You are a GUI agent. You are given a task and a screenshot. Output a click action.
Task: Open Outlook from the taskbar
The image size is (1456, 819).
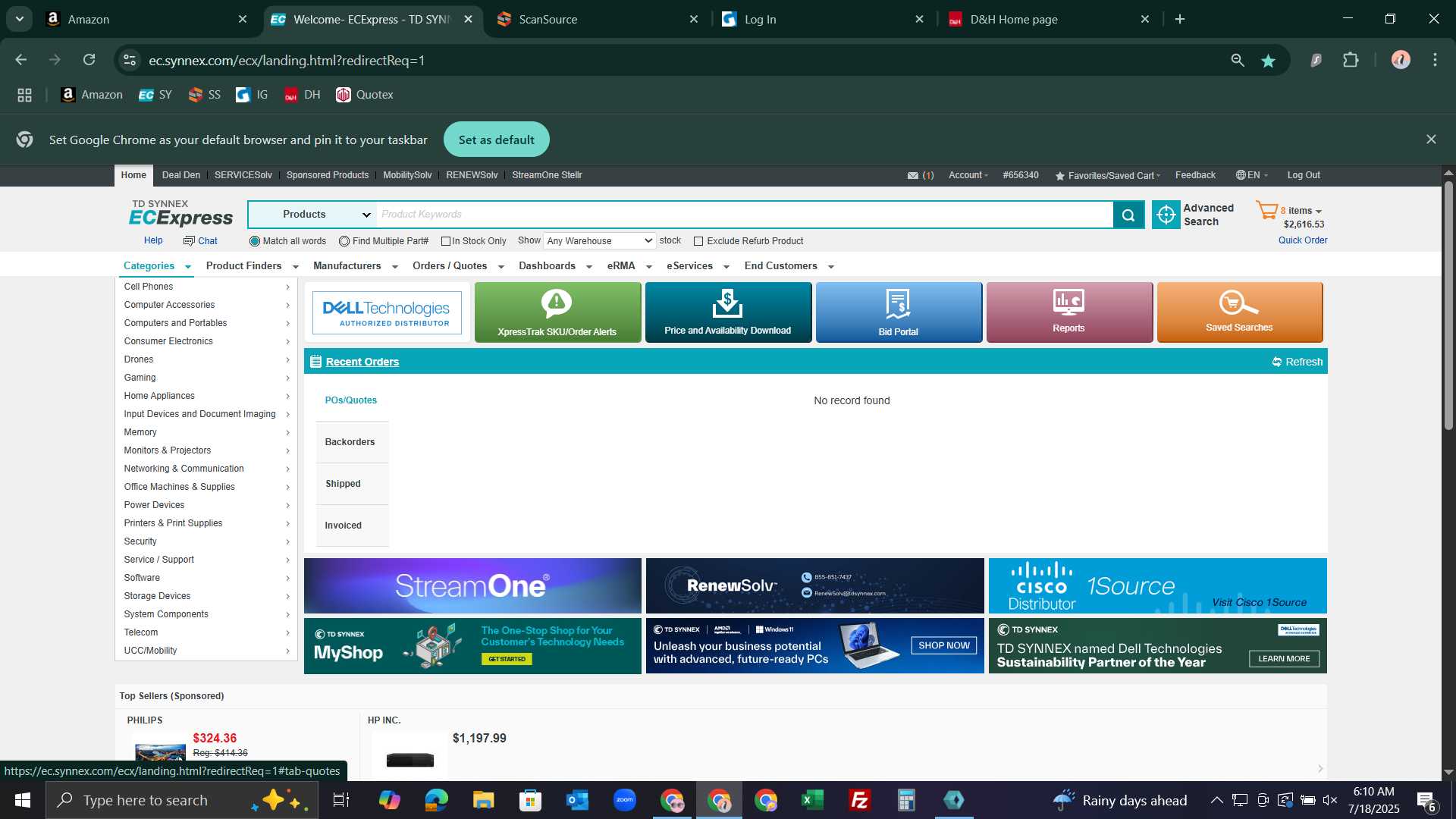tap(577, 800)
